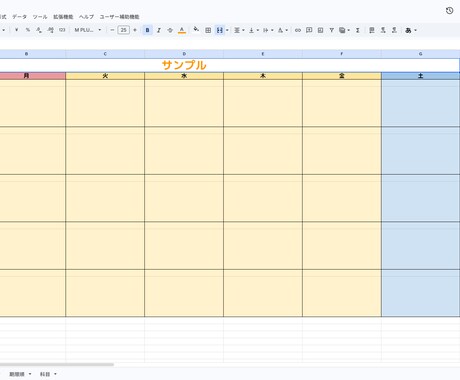
Task: Open filter views icon
Action: click(342, 30)
